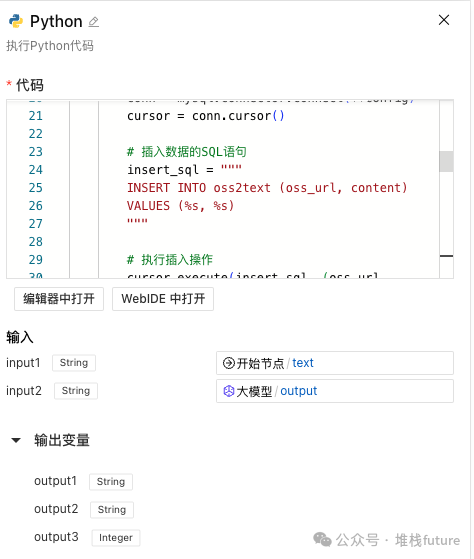This screenshot has width=474, height=559.
Task: Click the code editor scrollbar thumb
Action: pyautogui.click(x=446, y=161)
